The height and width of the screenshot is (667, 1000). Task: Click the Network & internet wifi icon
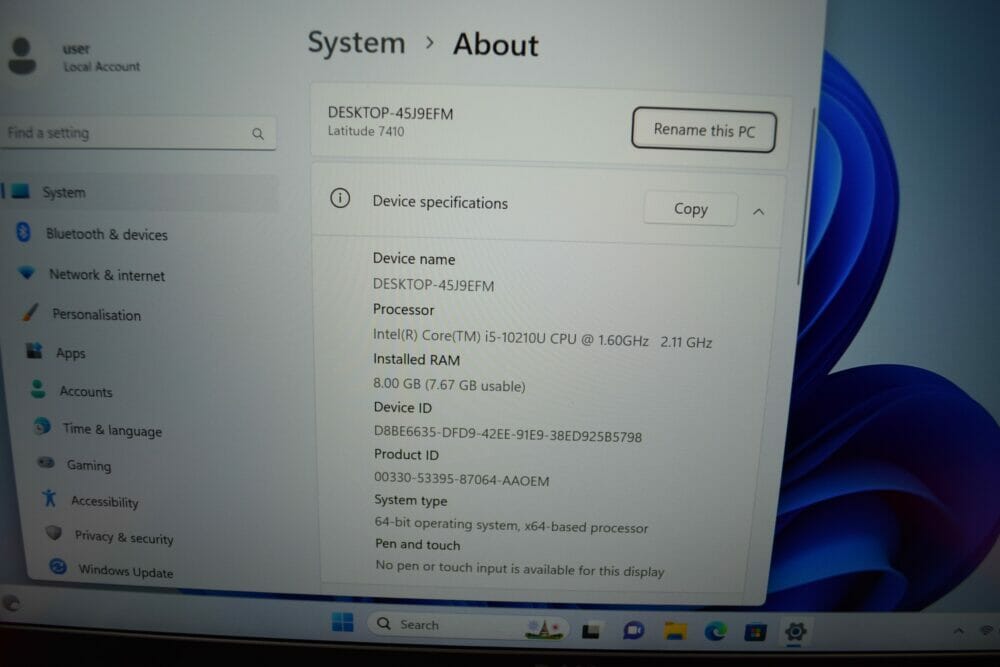27,273
